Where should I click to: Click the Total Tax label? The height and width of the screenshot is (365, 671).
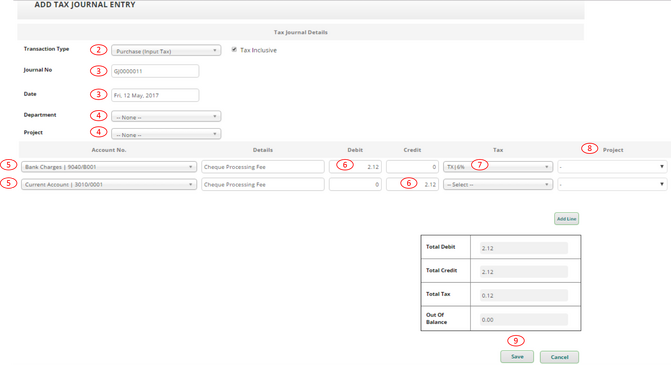coord(438,294)
